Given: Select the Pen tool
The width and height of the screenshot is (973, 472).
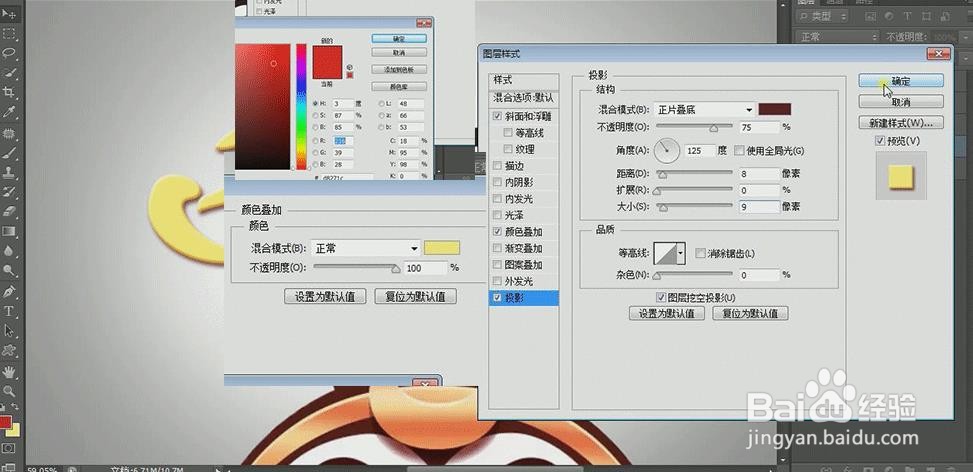Looking at the screenshot, I should pyautogui.click(x=9, y=291).
